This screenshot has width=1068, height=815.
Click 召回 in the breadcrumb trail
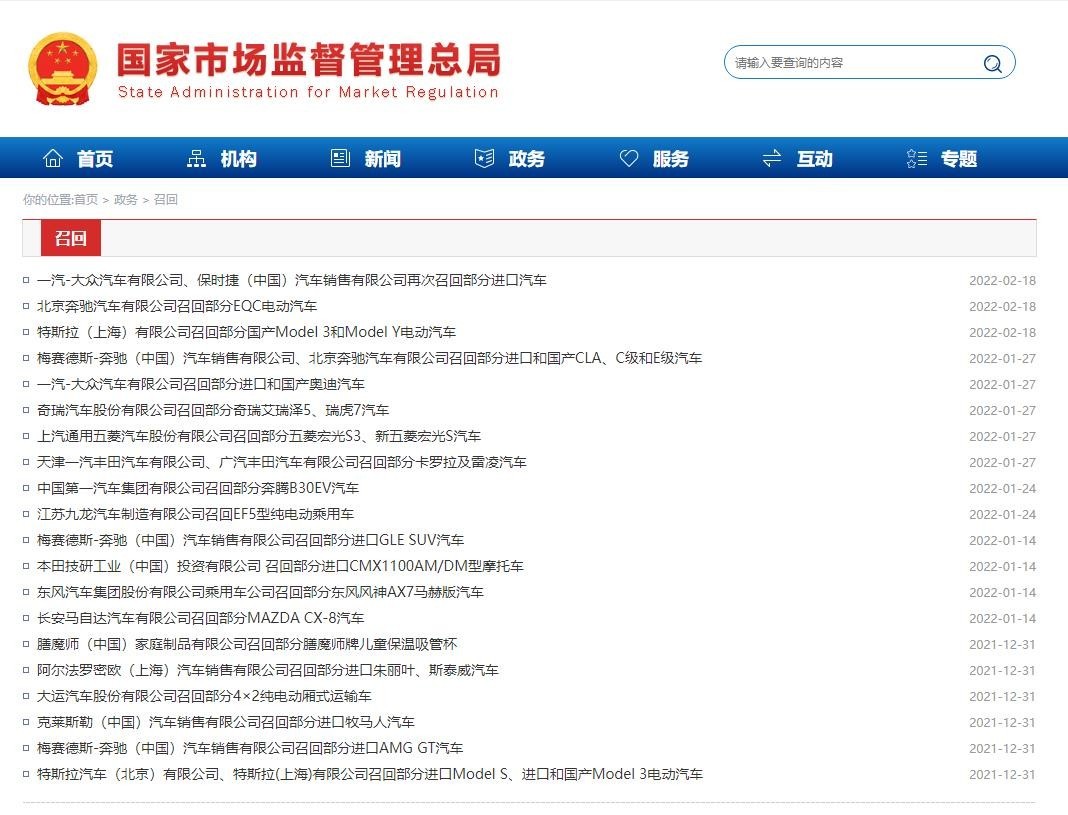pos(166,199)
